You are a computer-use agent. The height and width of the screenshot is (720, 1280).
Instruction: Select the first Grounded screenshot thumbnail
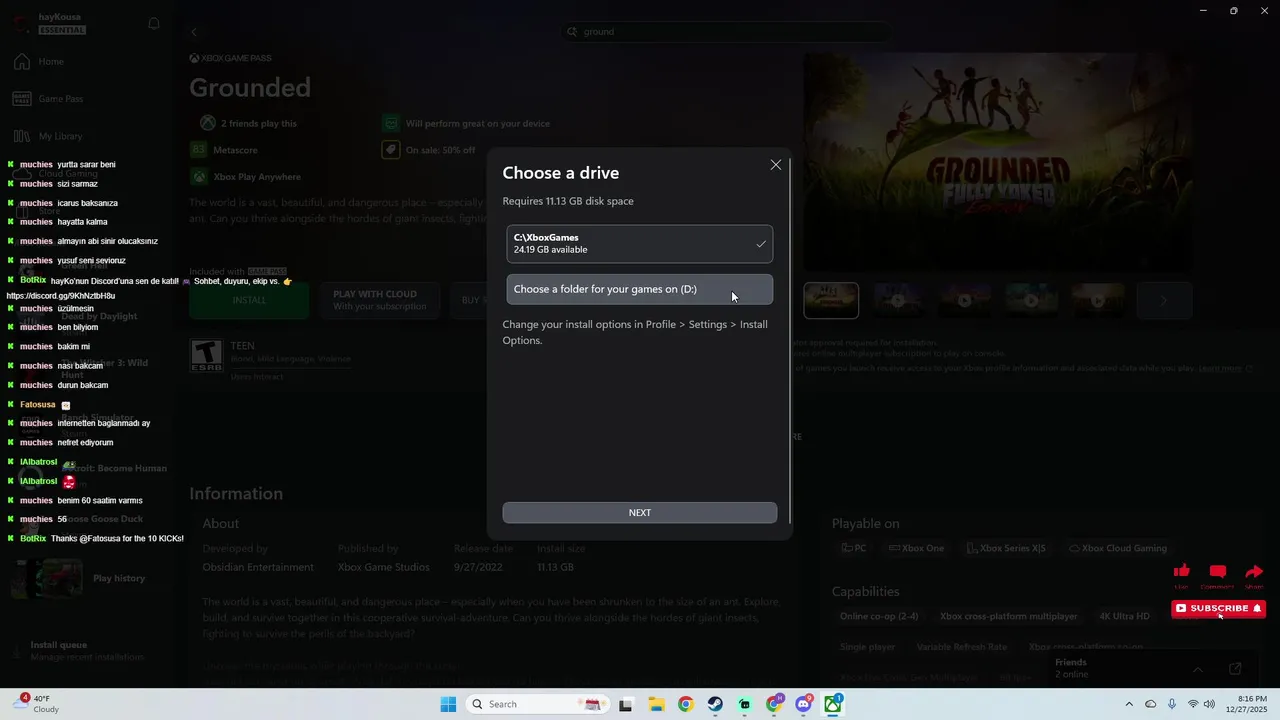pyautogui.click(x=831, y=300)
